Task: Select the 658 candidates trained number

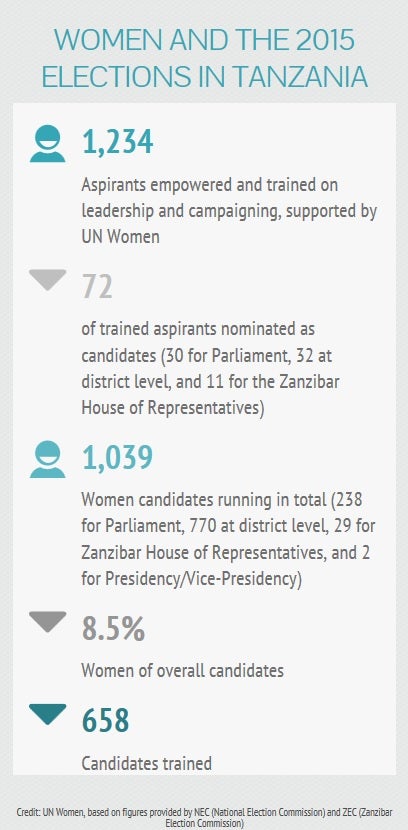Action: click(x=105, y=720)
